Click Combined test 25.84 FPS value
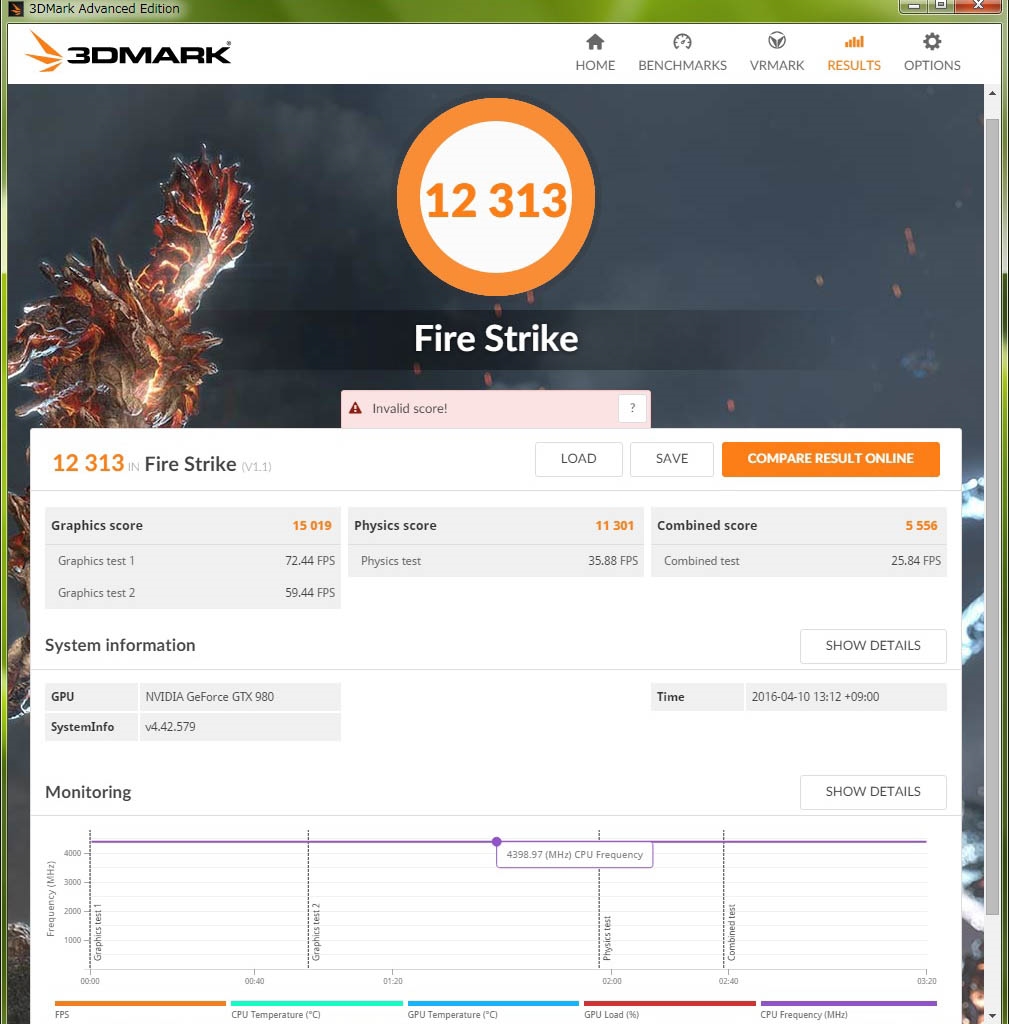This screenshot has height=1024, width=1009. tap(916, 561)
